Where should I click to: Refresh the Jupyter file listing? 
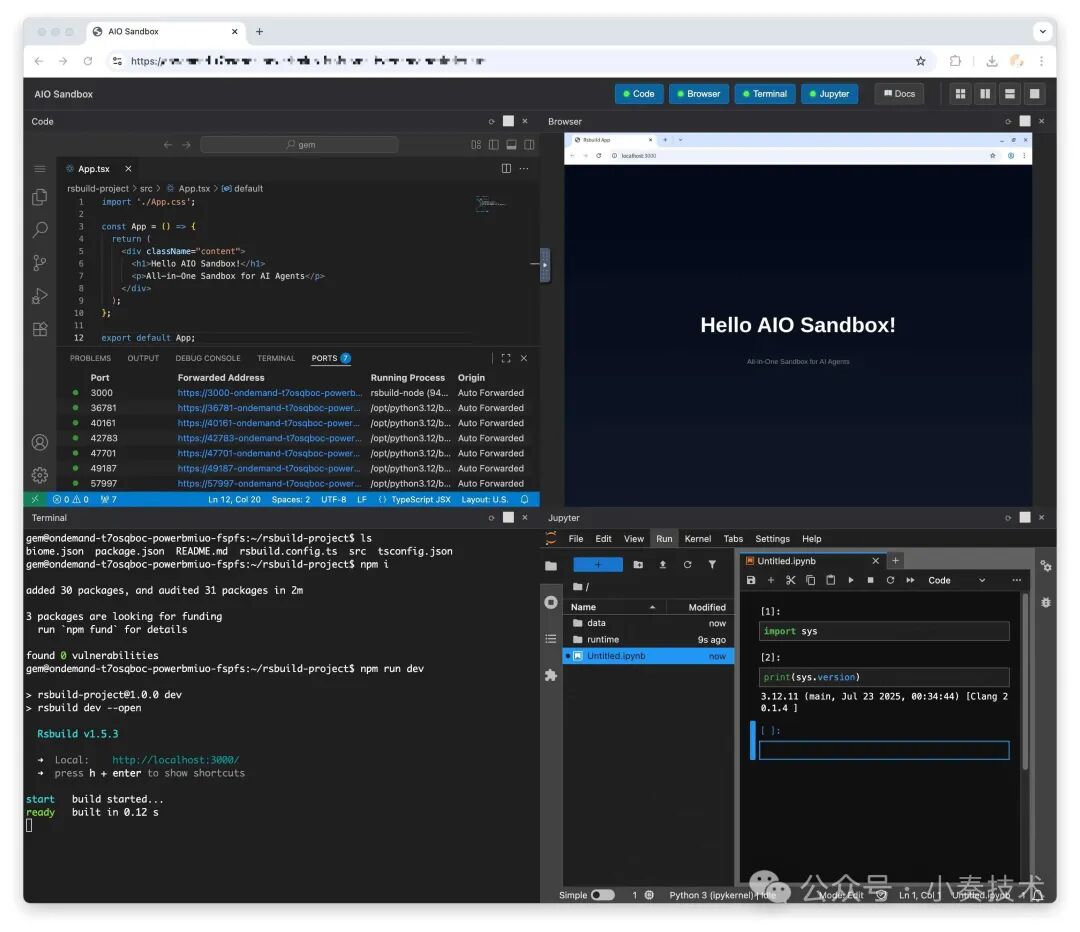coord(687,565)
